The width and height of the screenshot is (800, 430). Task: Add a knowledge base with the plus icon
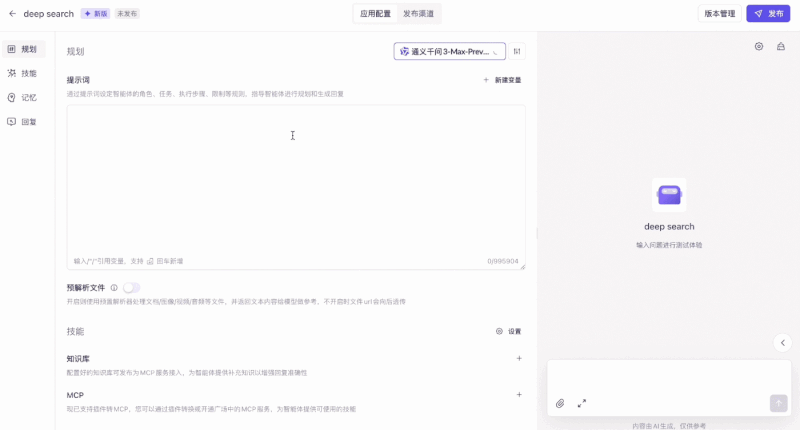tap(518, 358)
